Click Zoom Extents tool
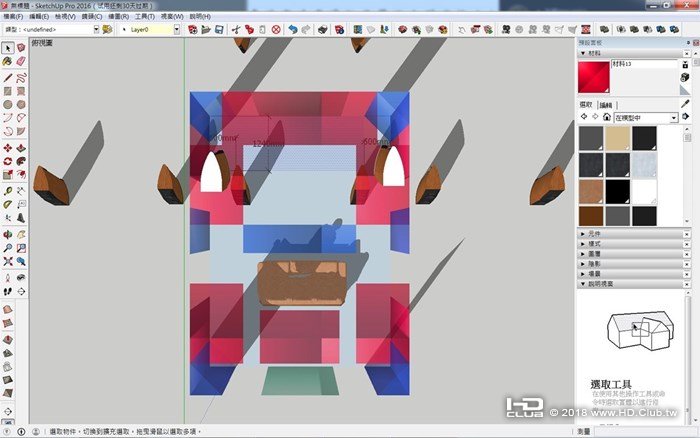Screen dimensions: 700x438 pyautogui.click(x=8, y=261)
